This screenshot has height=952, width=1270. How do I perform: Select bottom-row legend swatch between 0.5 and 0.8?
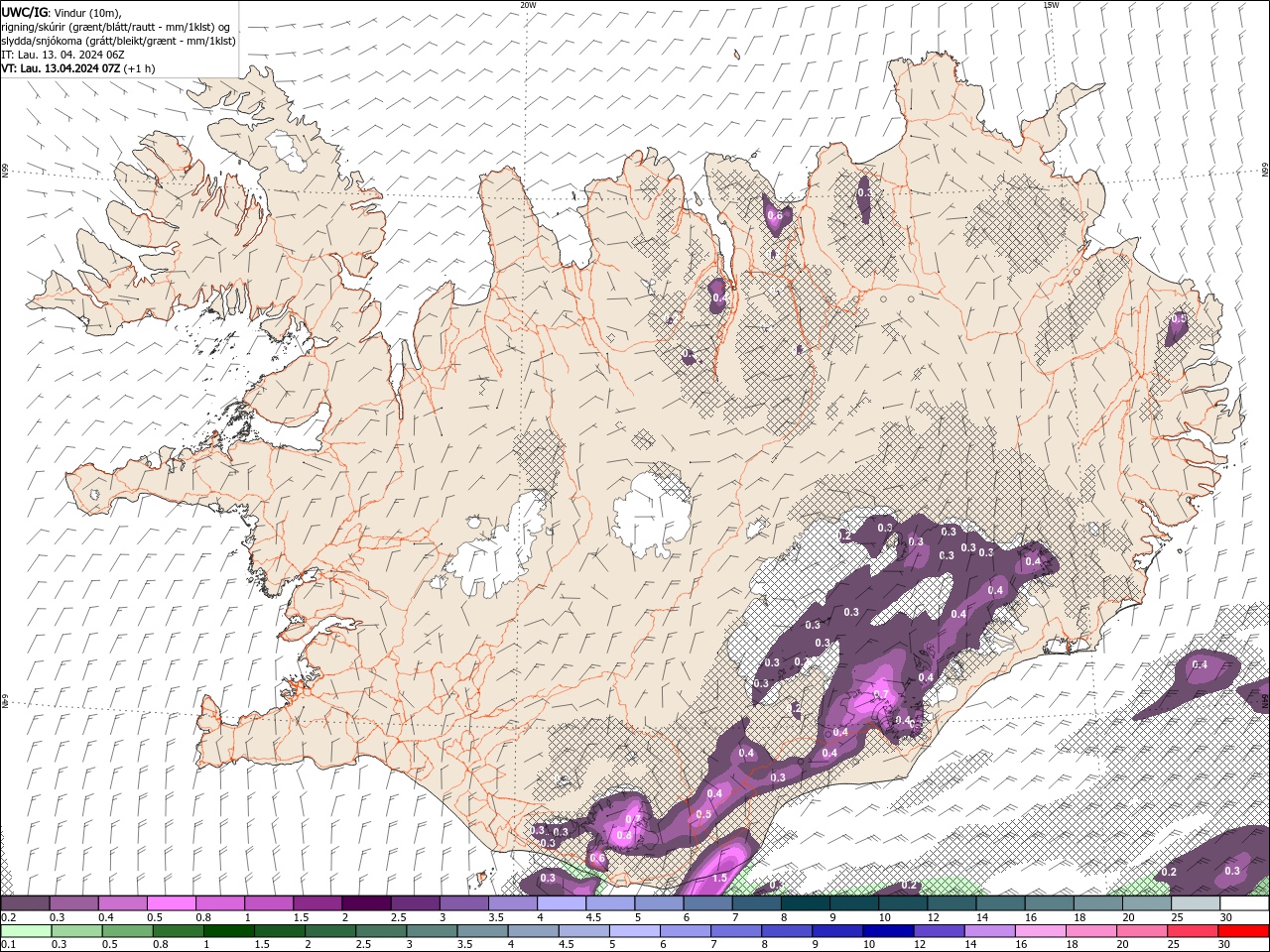click(127, 931)
